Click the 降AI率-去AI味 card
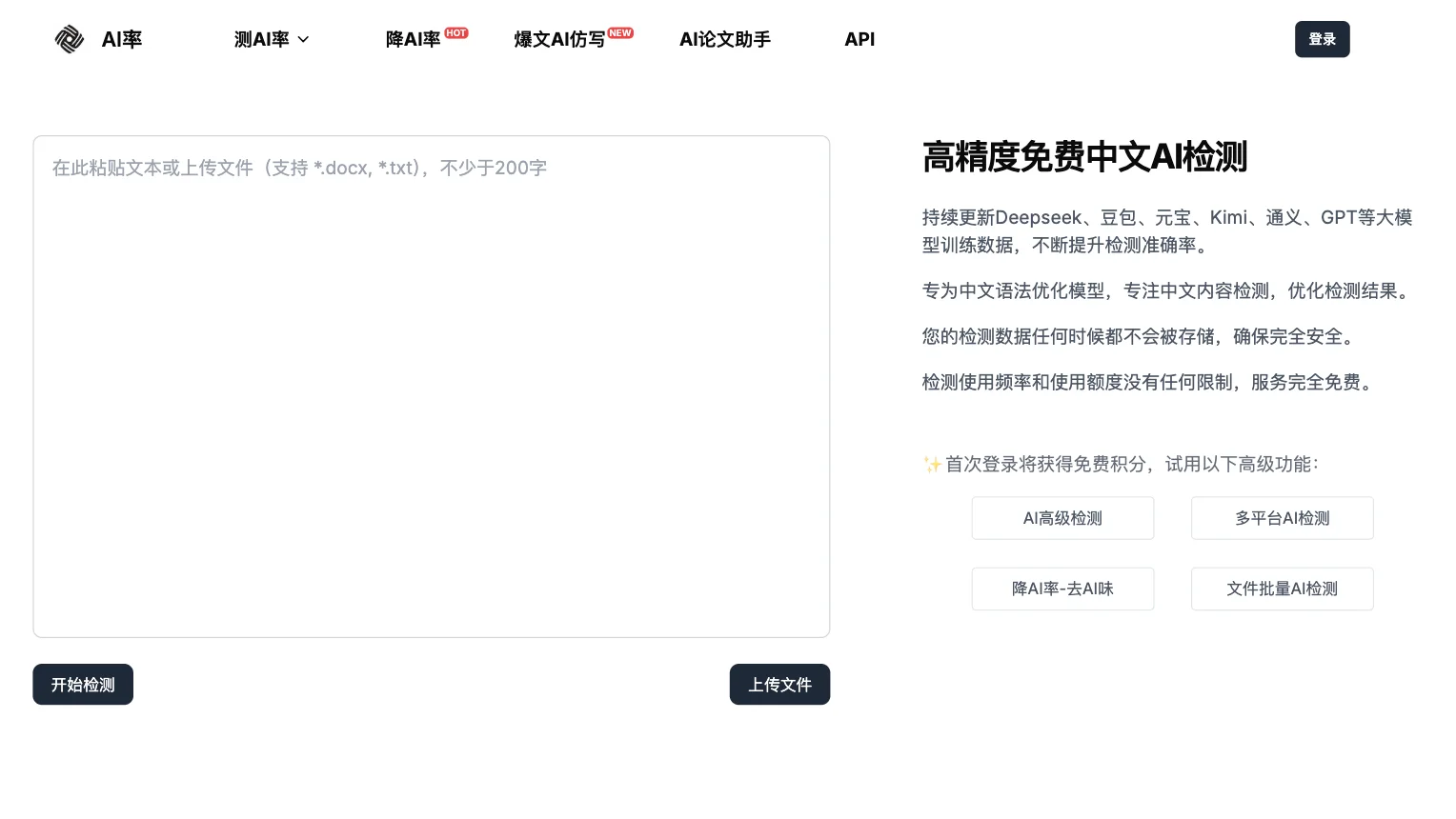Screen dimensions: 1456x819 1062,589
